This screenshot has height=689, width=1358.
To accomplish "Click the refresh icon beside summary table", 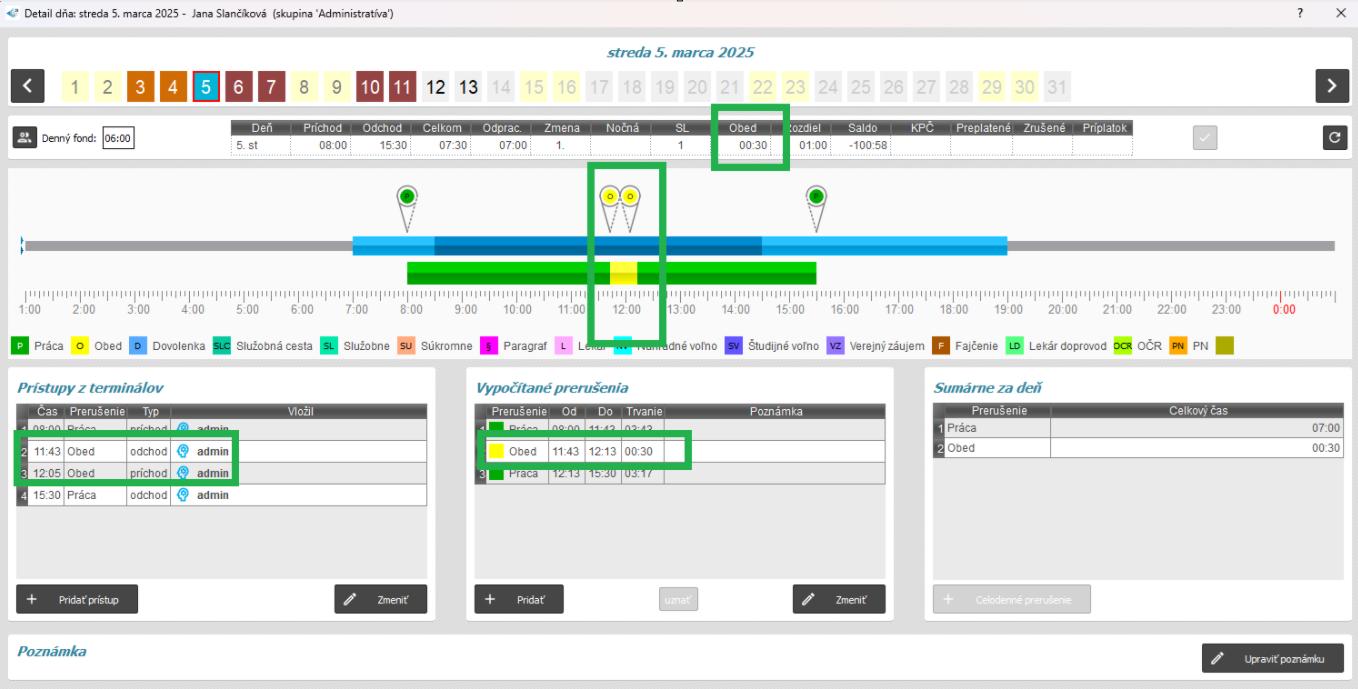I will click(1334, 139).
